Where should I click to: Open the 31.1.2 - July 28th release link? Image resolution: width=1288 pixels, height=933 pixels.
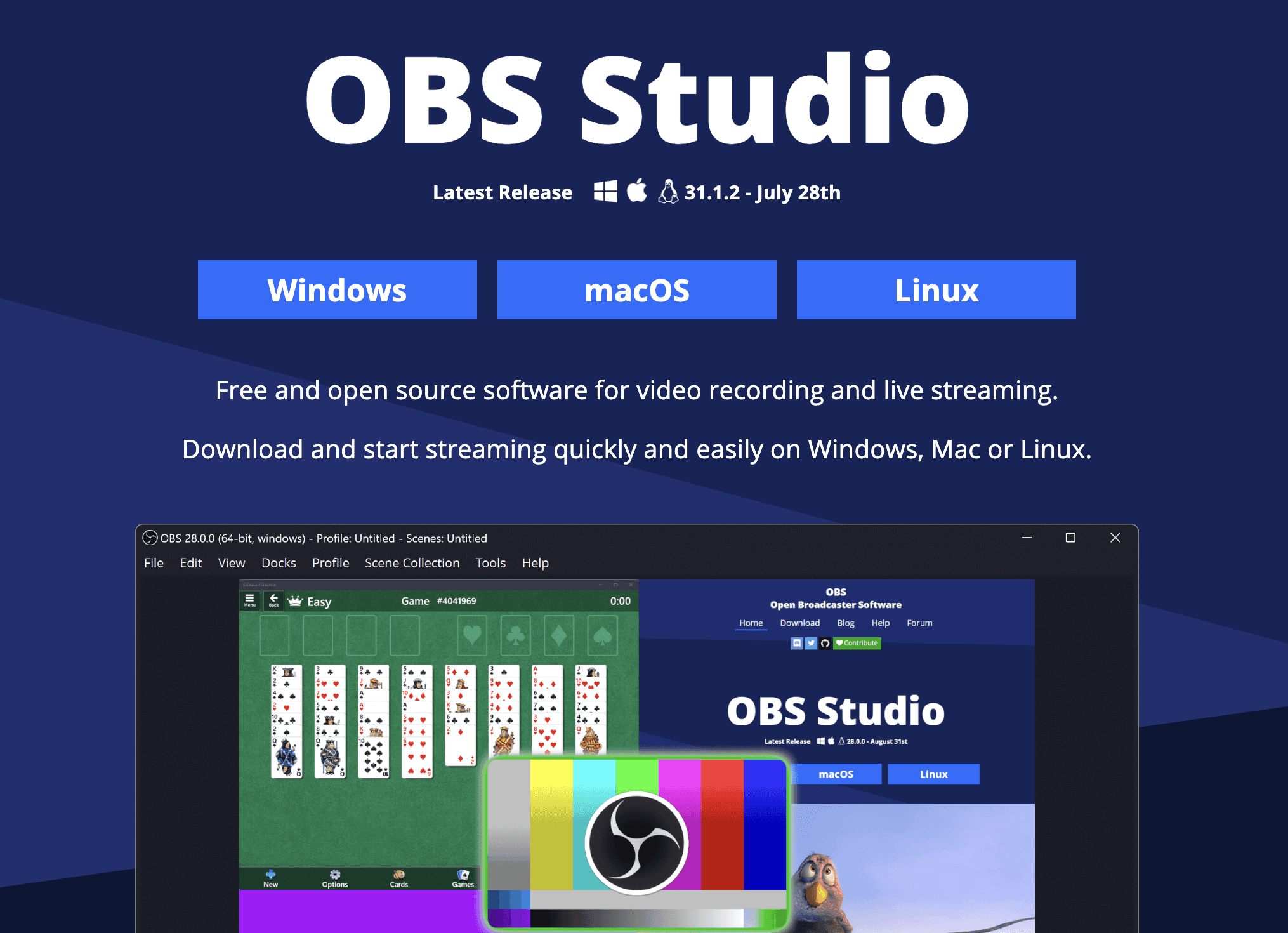(762, 192)
